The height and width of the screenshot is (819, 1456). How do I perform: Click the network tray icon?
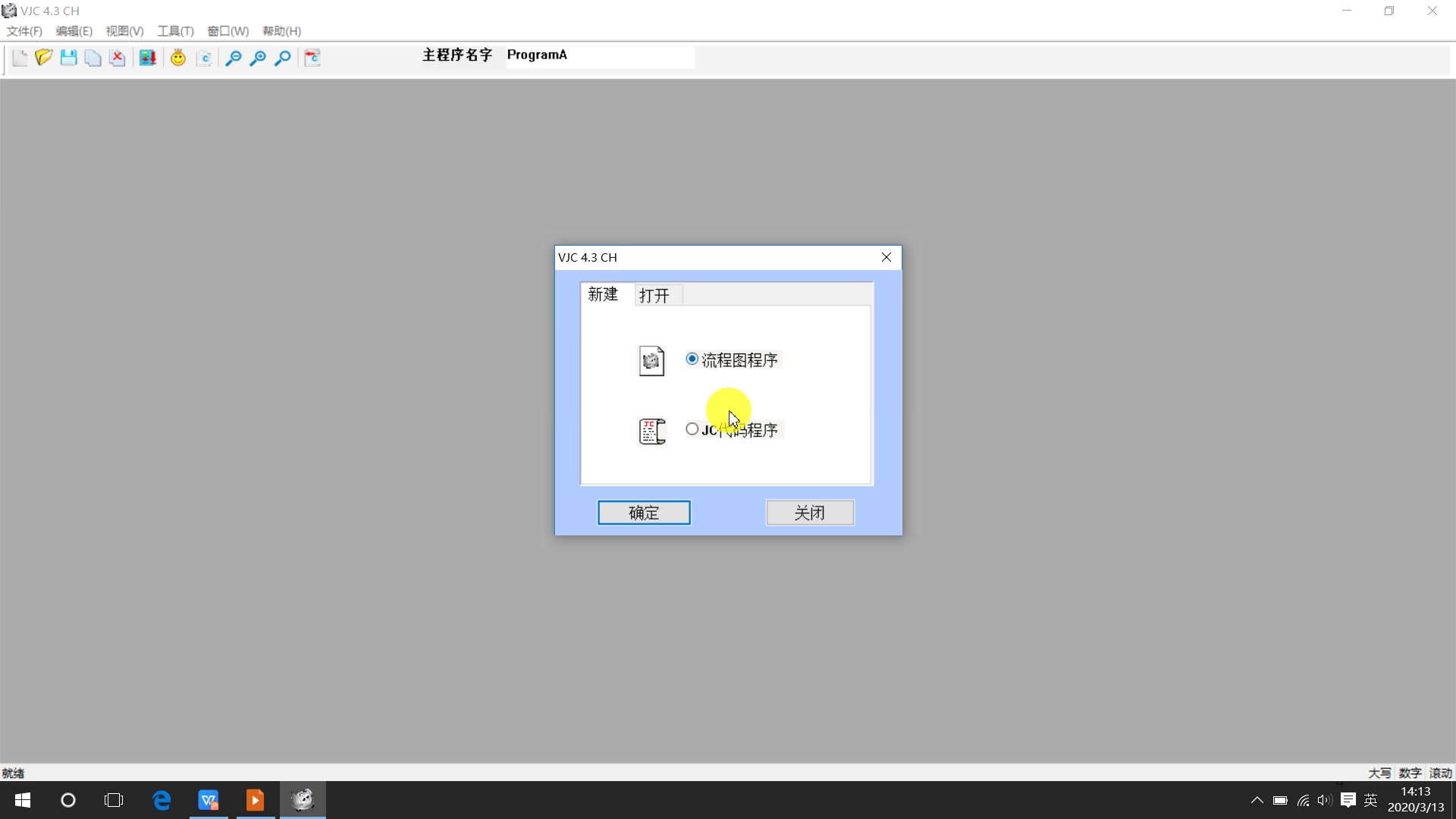(x=1303, y=800)
